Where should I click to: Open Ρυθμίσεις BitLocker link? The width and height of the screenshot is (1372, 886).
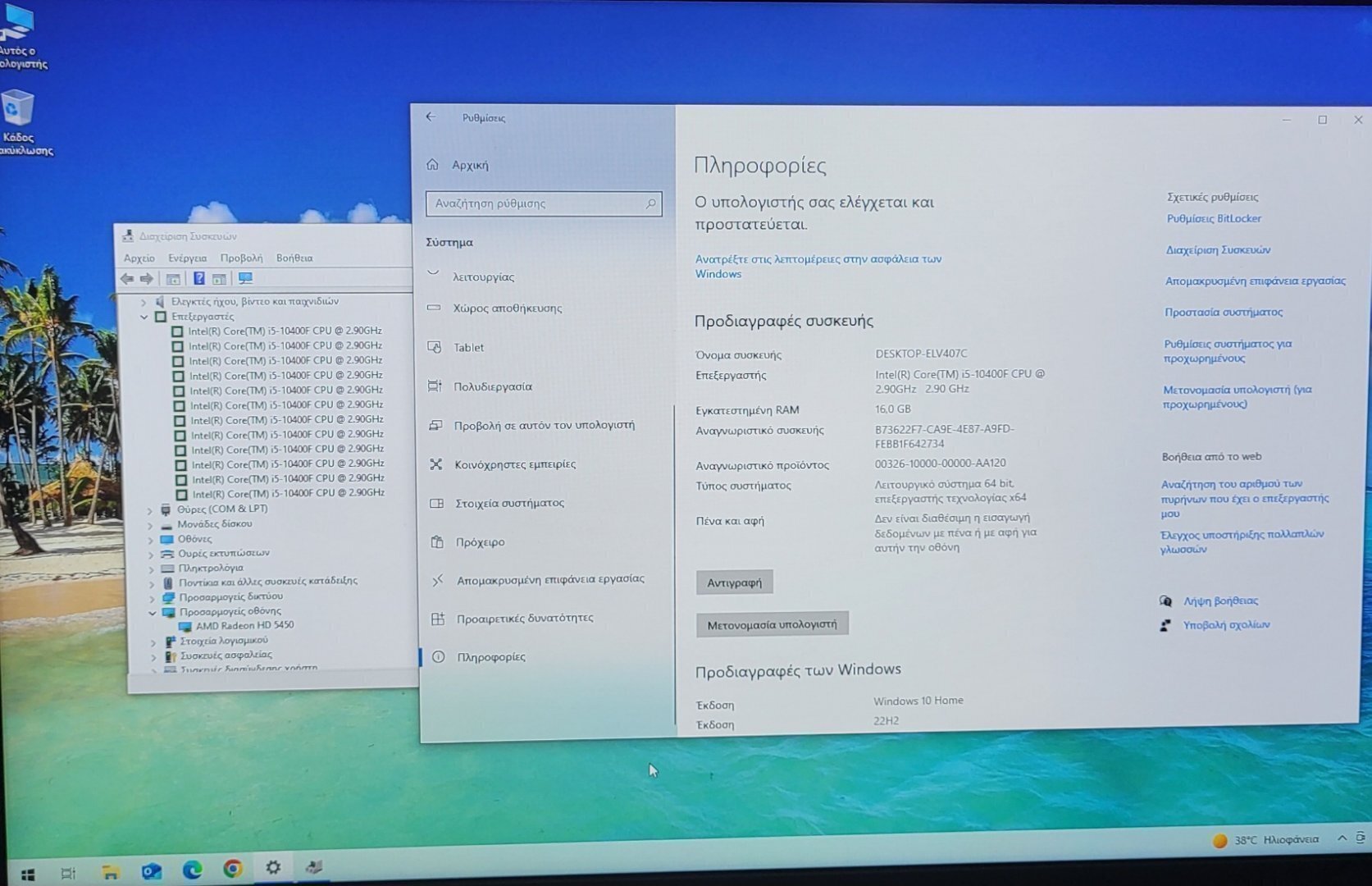(x=1214, y=218)
